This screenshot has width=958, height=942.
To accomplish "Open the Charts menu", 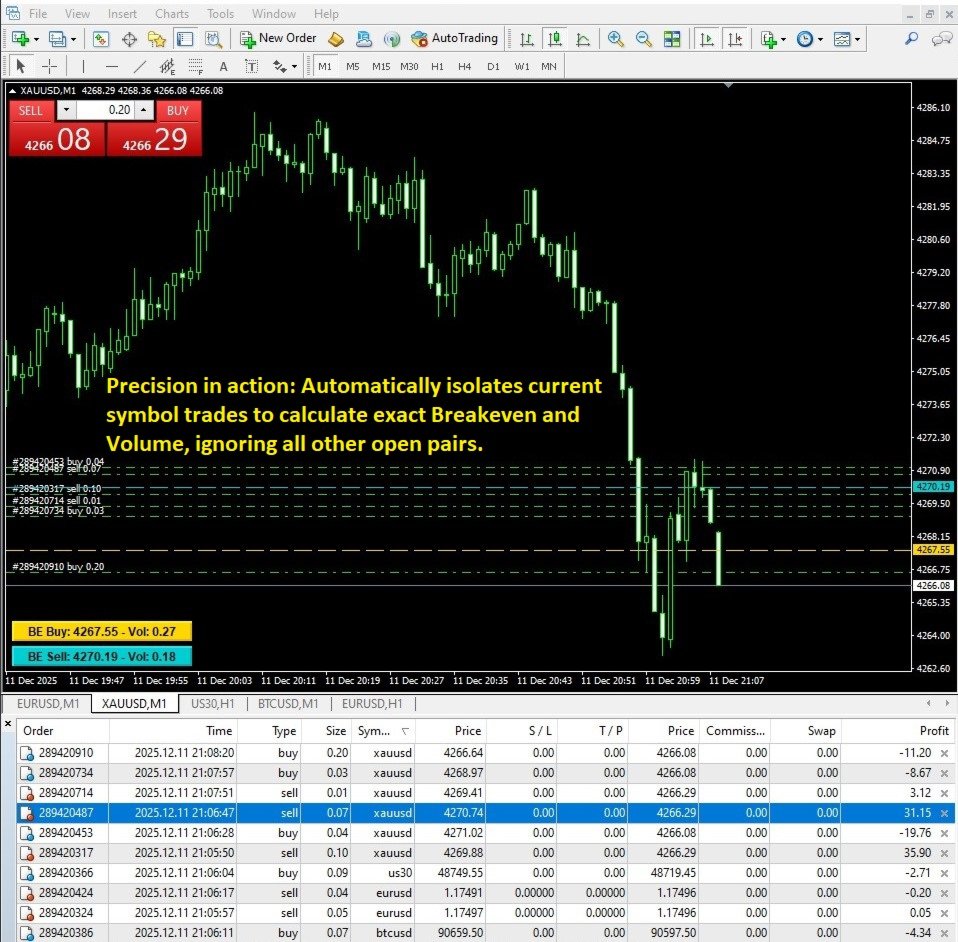I will point(171,13).
